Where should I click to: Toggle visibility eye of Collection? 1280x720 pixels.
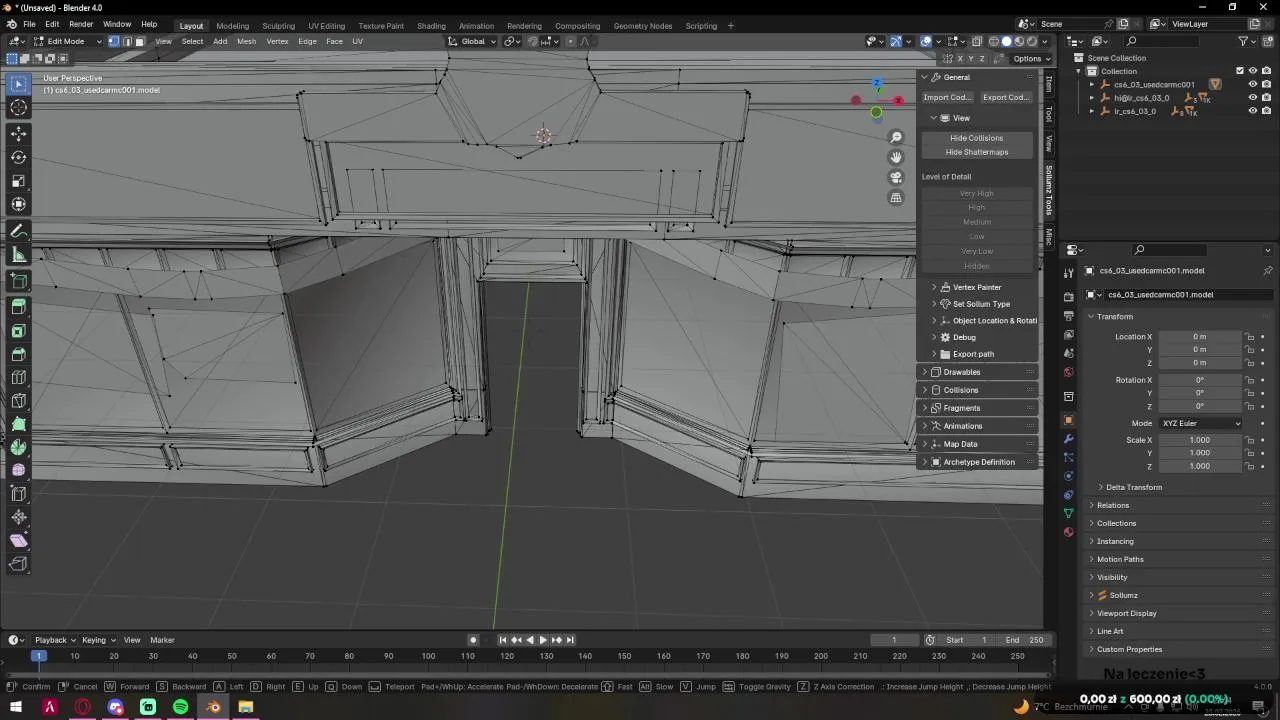1252,71
